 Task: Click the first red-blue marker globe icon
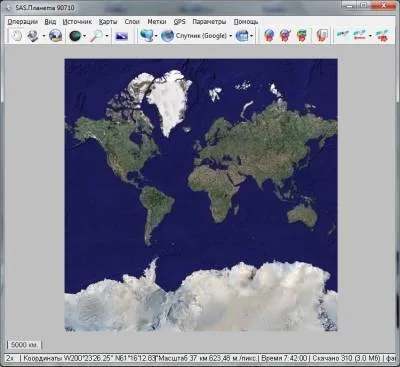(x=269, y=35)
